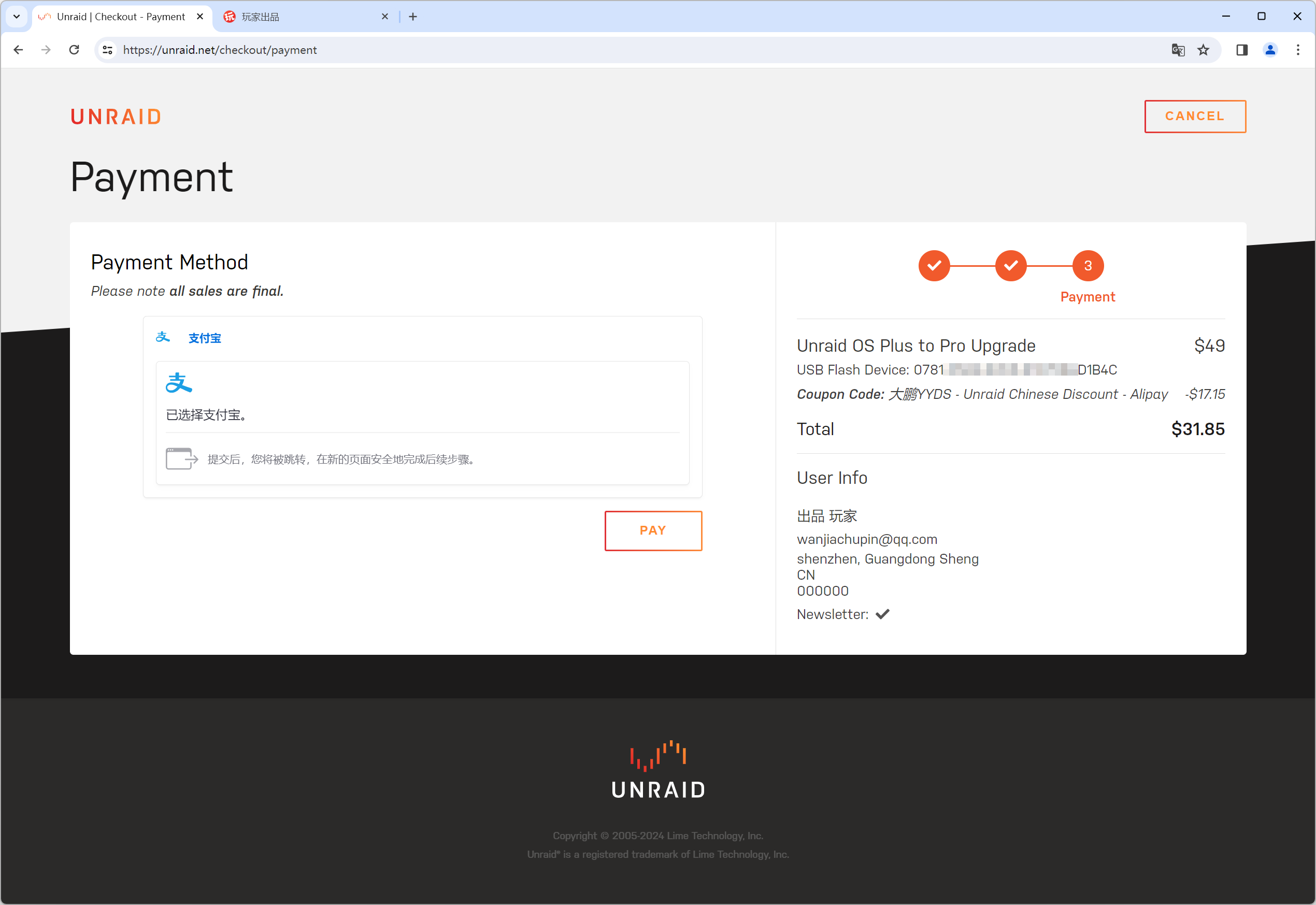The width and height of the screenshot is (1316, 905).
Task: Click the 已选择支付宝 message
Action: click(x=207, y=415)
